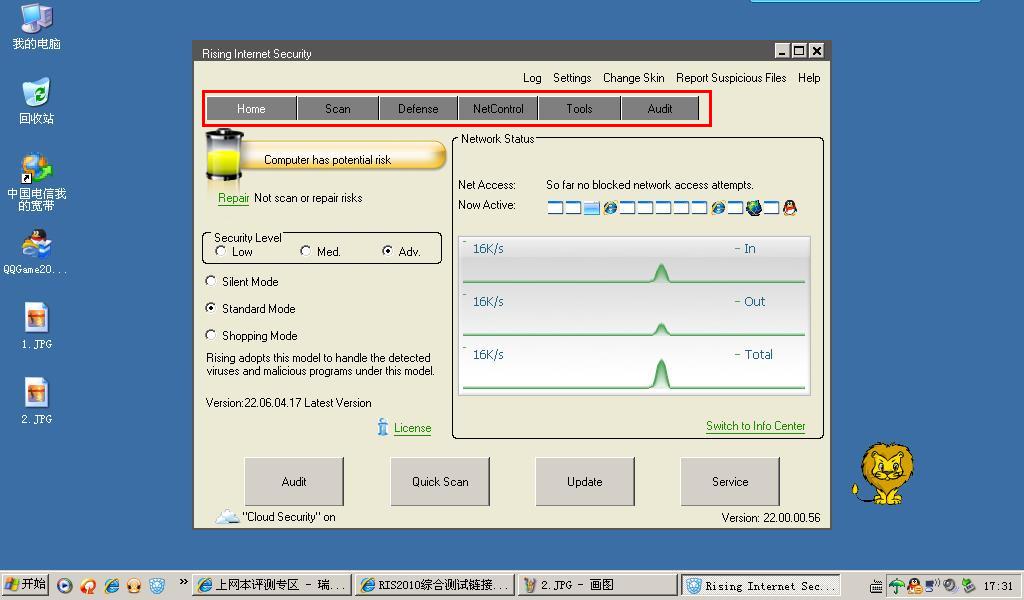1024x600 pixels.
Task: Click the In traffic graph
Action: pyautogui.click(x=633, y=262)
